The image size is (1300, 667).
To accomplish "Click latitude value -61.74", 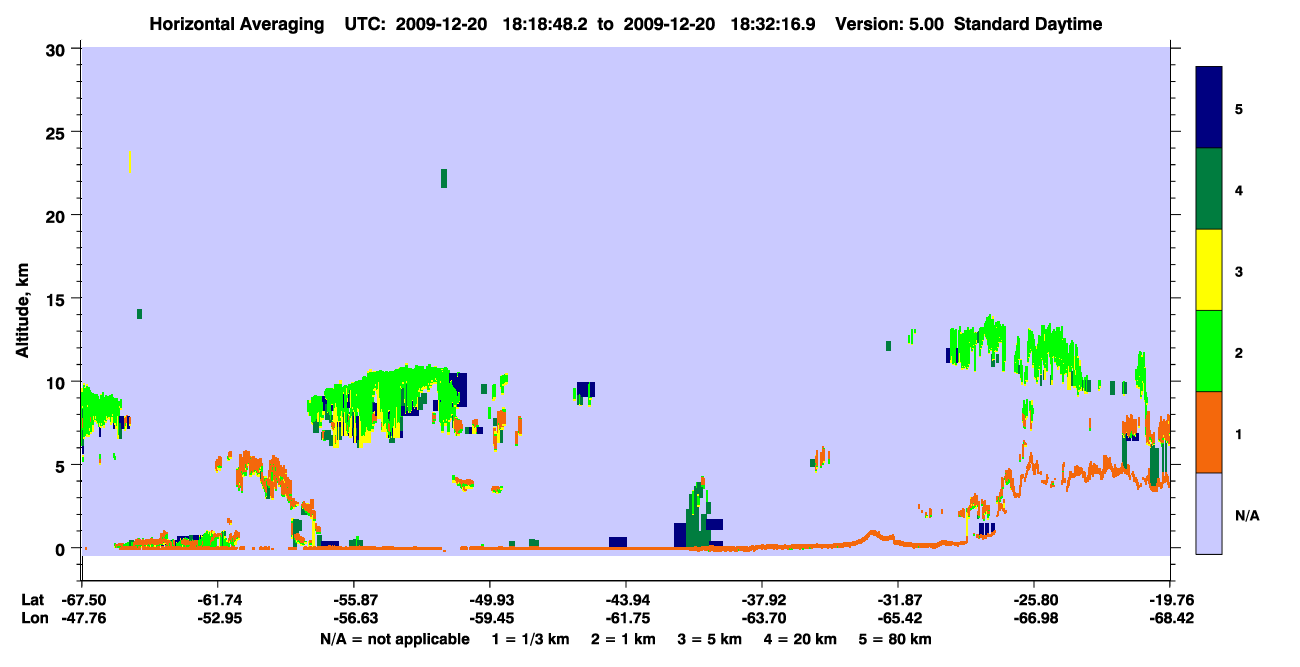I will pyautogui.click(x=218, y=600).
